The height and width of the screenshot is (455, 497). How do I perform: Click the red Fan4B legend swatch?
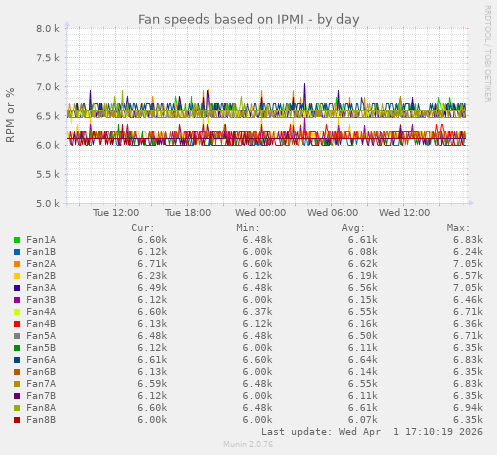click(17, 324)
